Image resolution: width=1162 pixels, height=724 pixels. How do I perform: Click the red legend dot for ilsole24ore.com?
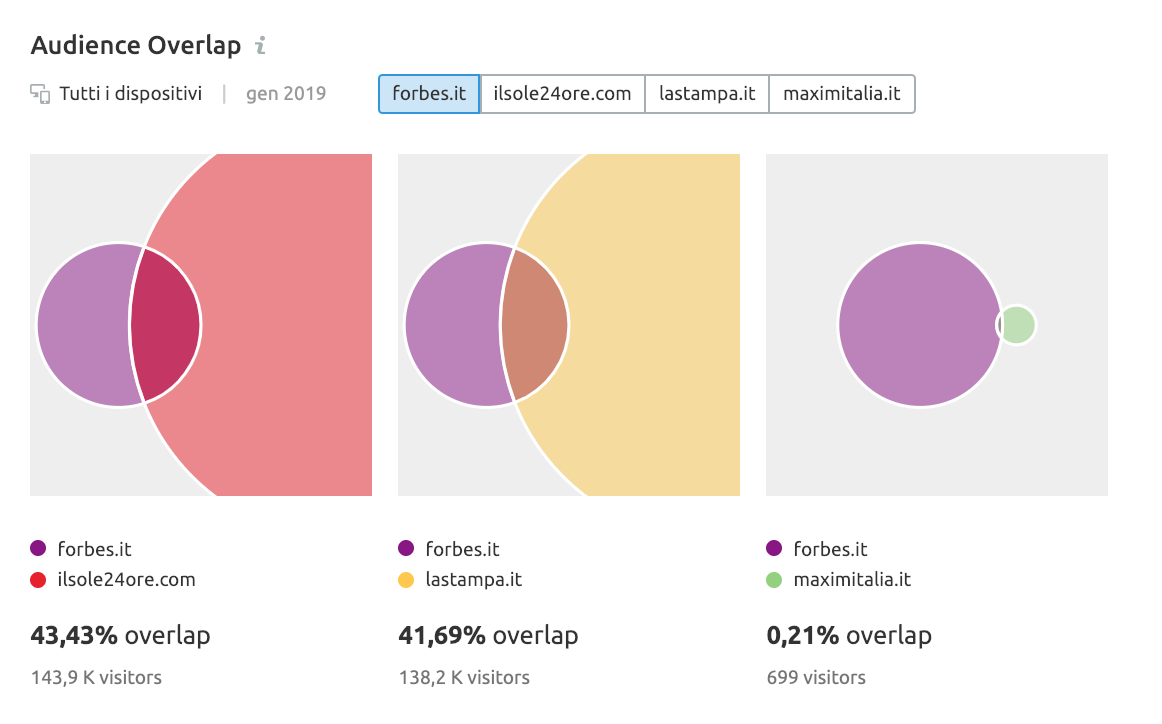point(38,580)
